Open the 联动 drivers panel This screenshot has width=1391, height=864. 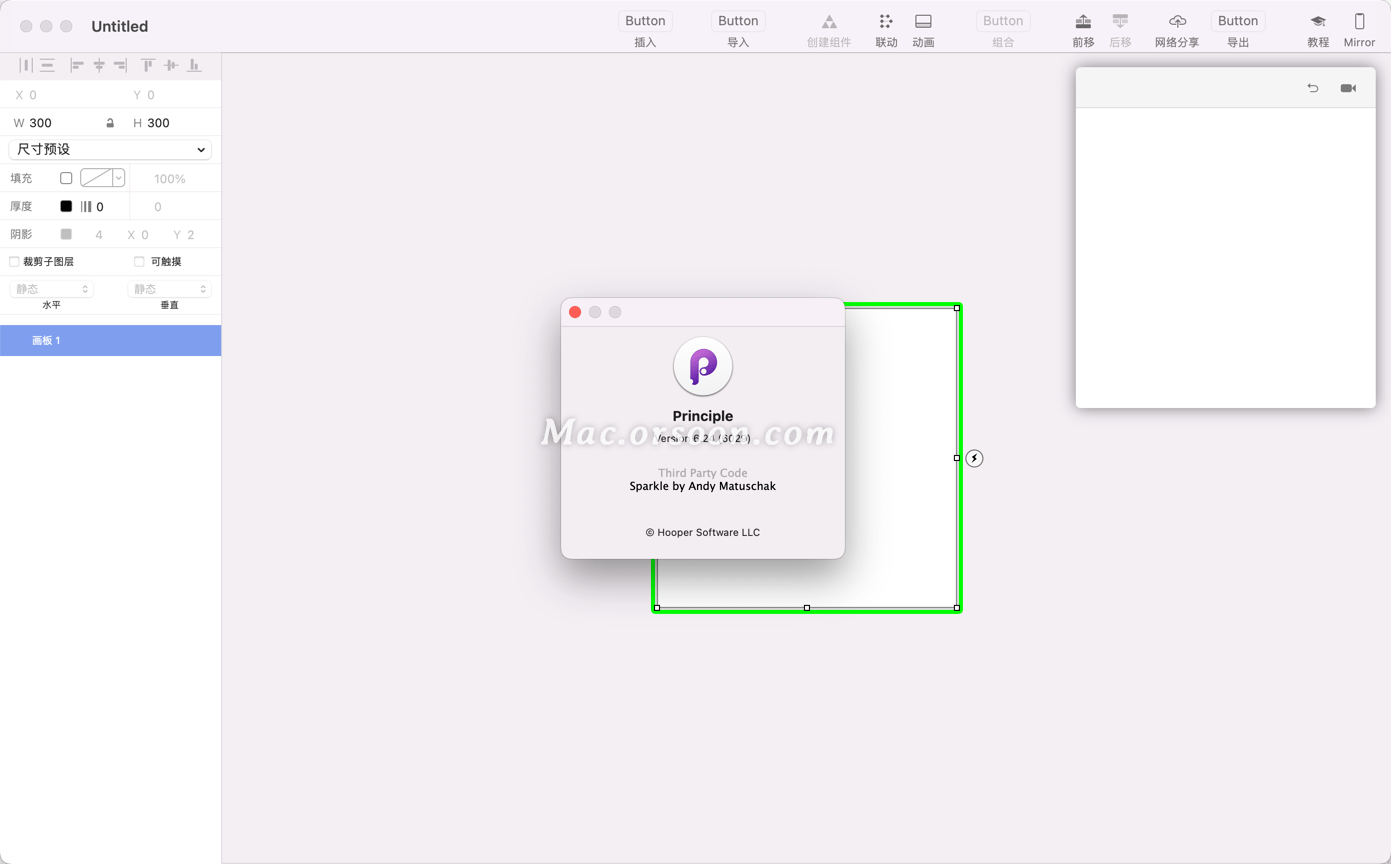(886, 21)
